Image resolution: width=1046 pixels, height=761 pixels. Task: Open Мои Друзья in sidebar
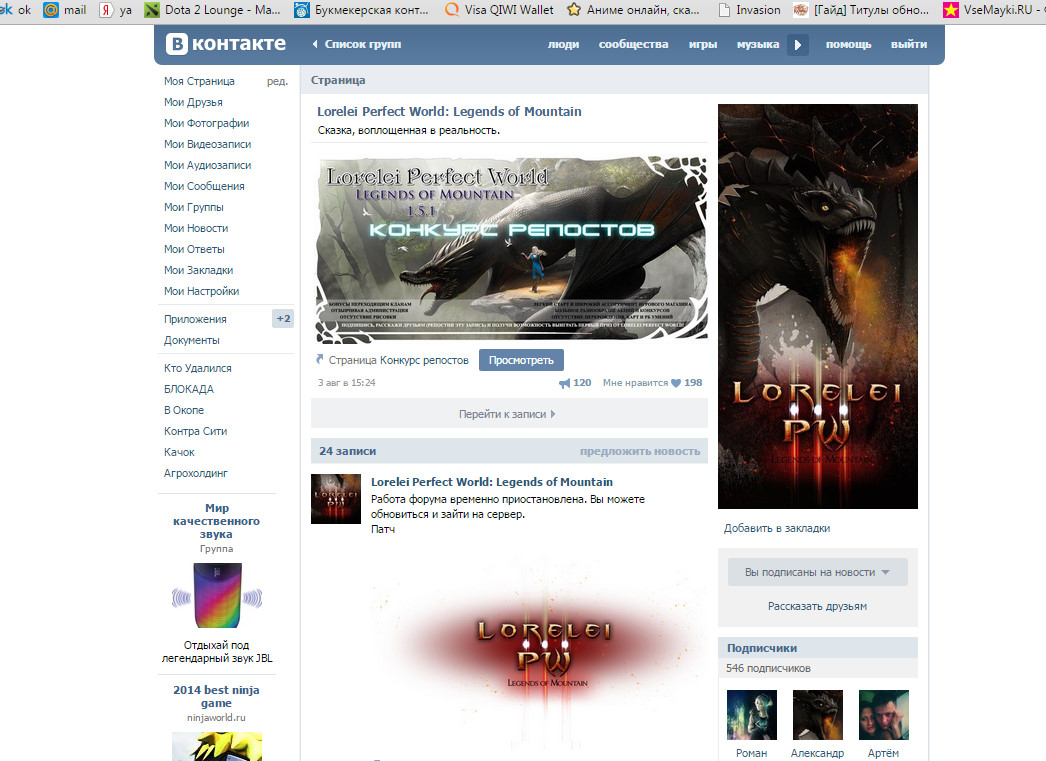tap(193, 102)
